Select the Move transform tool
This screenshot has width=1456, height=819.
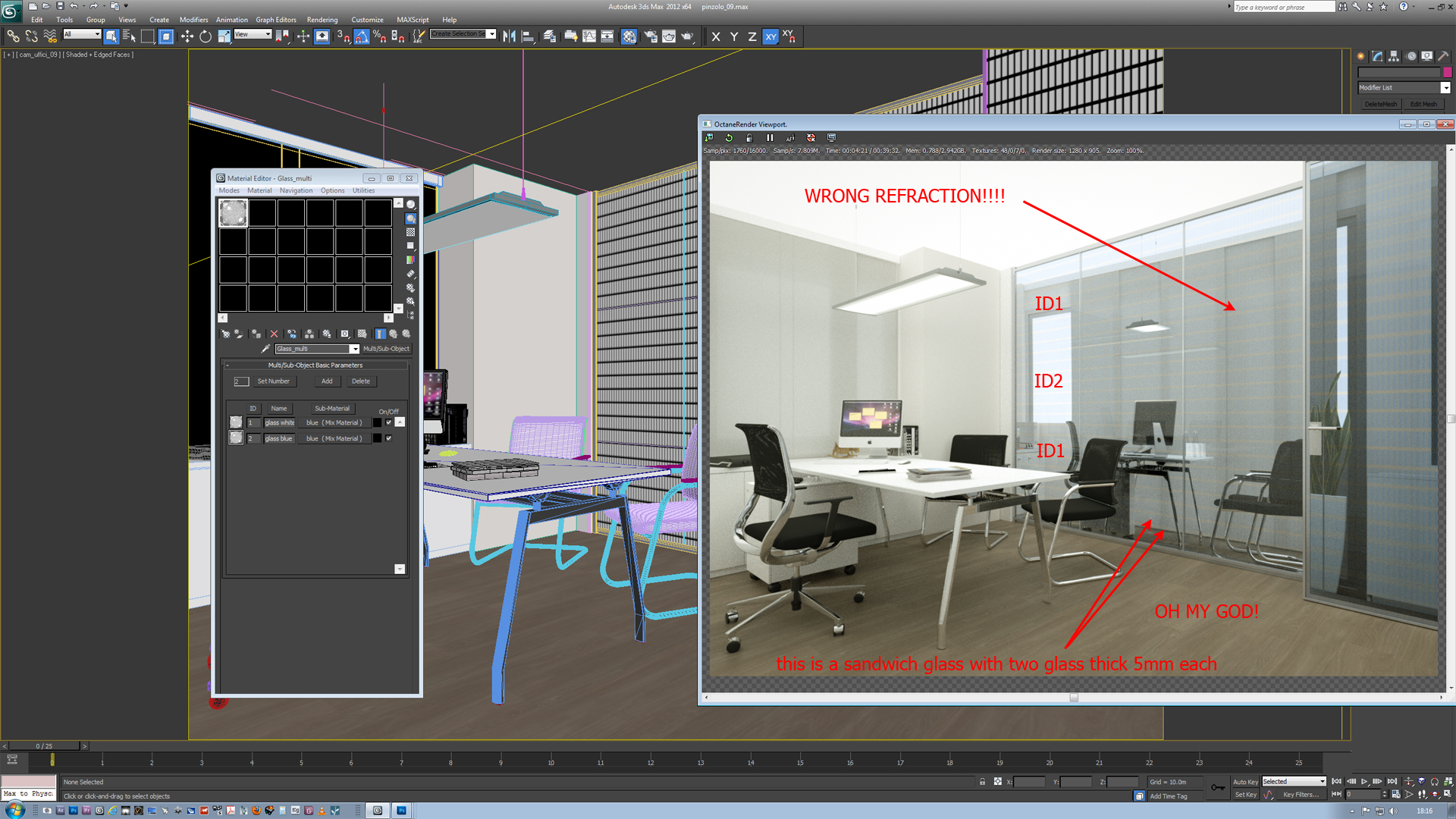187,36
